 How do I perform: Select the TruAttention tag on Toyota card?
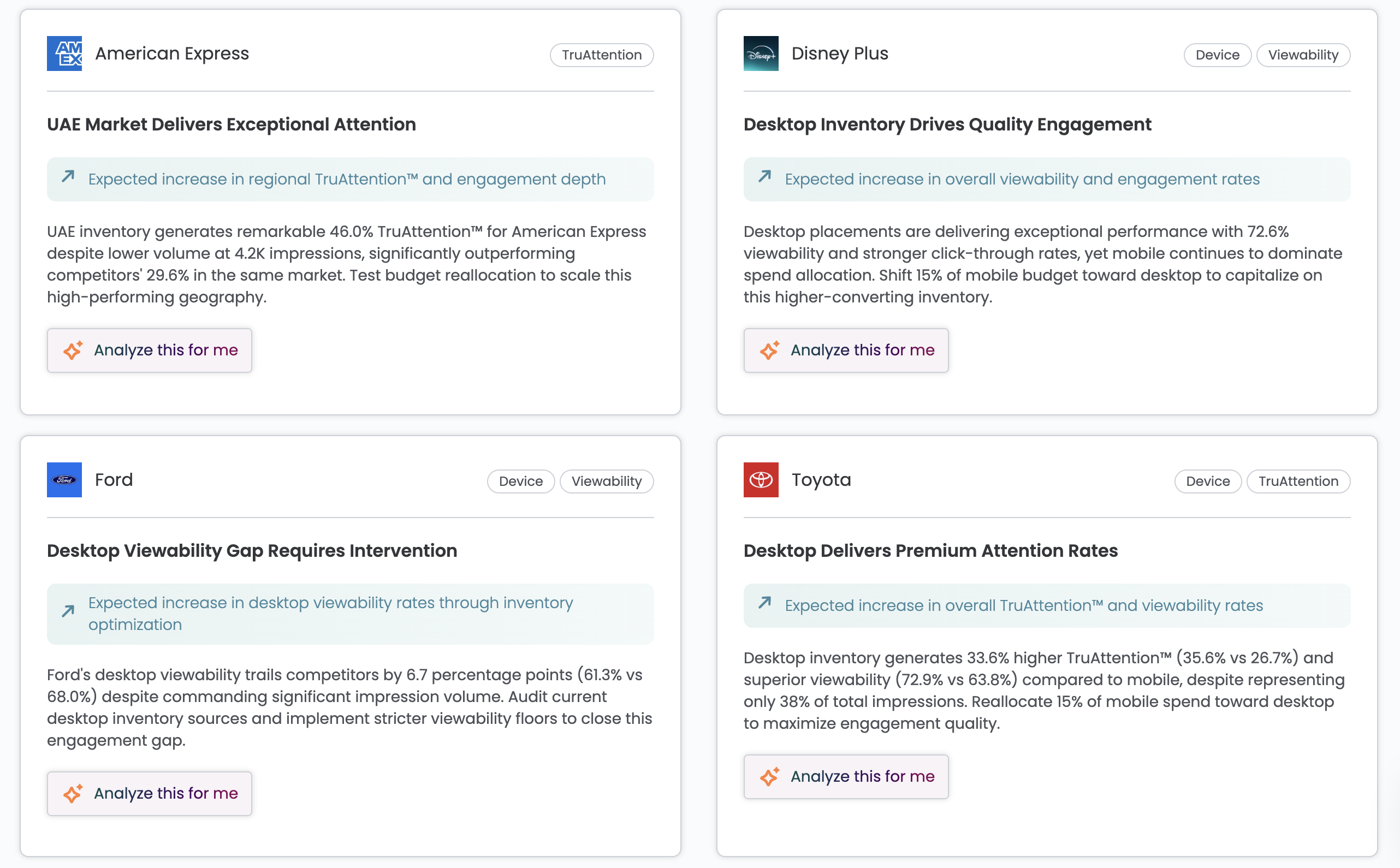pyautogui.click(x=1298, y=481)
